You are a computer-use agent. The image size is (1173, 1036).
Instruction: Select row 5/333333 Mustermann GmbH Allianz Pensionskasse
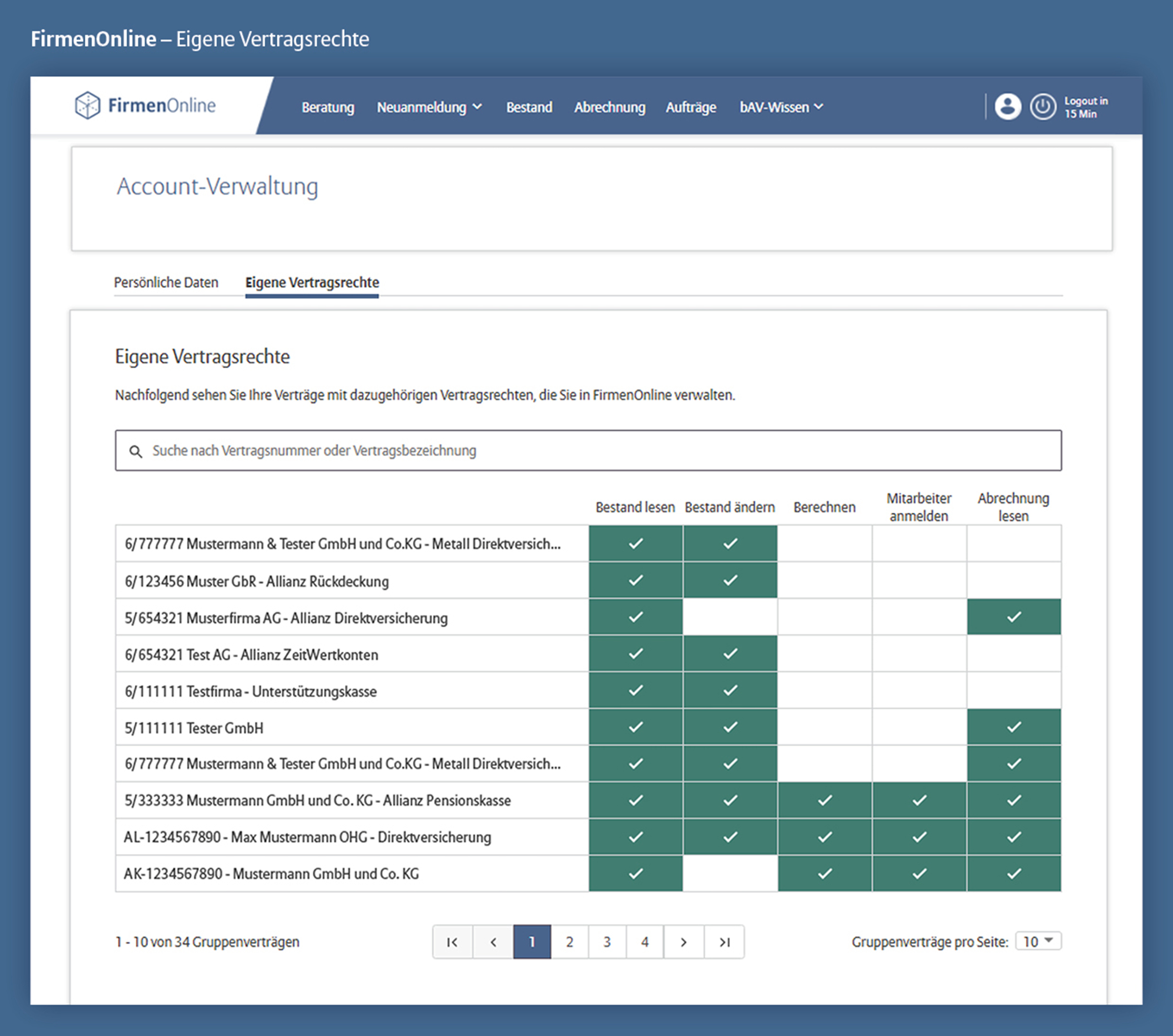click(x=588, y=801)
